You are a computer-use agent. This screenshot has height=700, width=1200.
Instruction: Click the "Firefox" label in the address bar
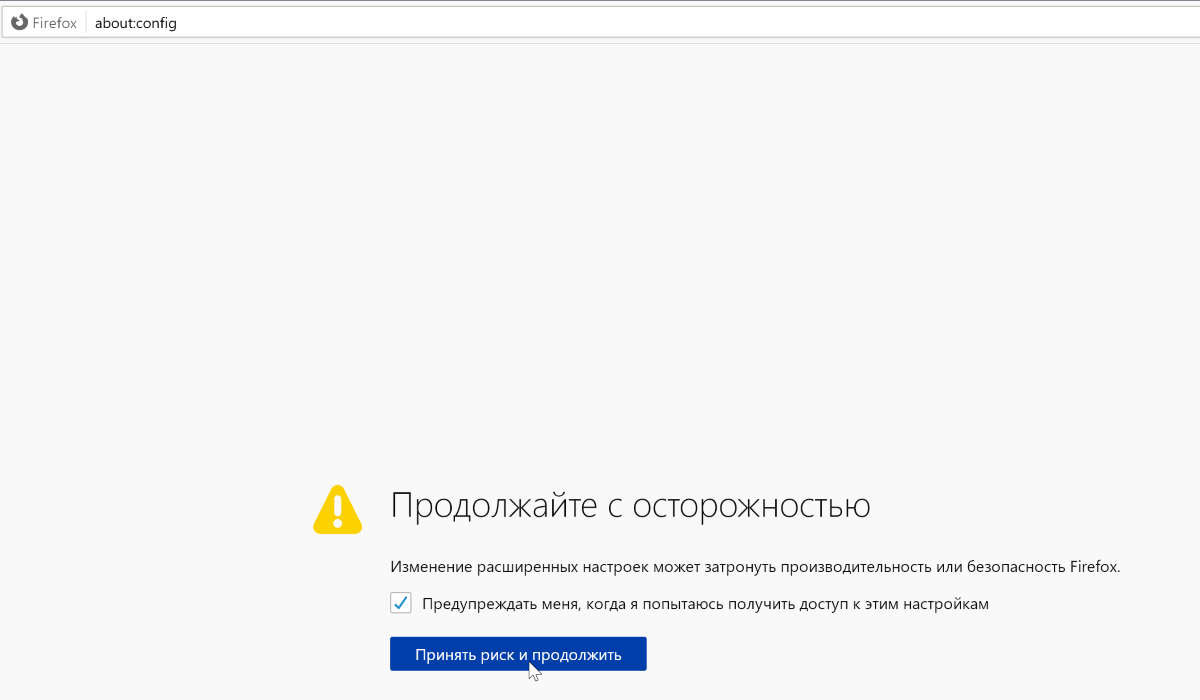[x=54, y=23]
